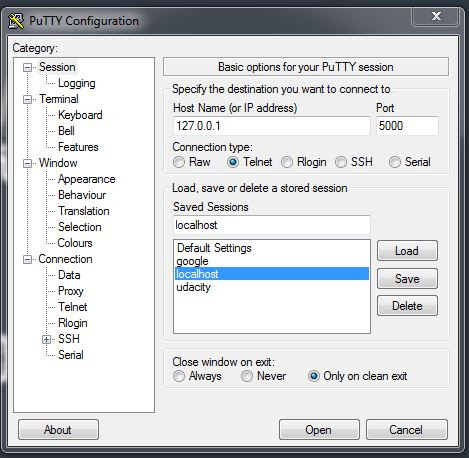Focus the Host Name input field

(x=272, y=126)
